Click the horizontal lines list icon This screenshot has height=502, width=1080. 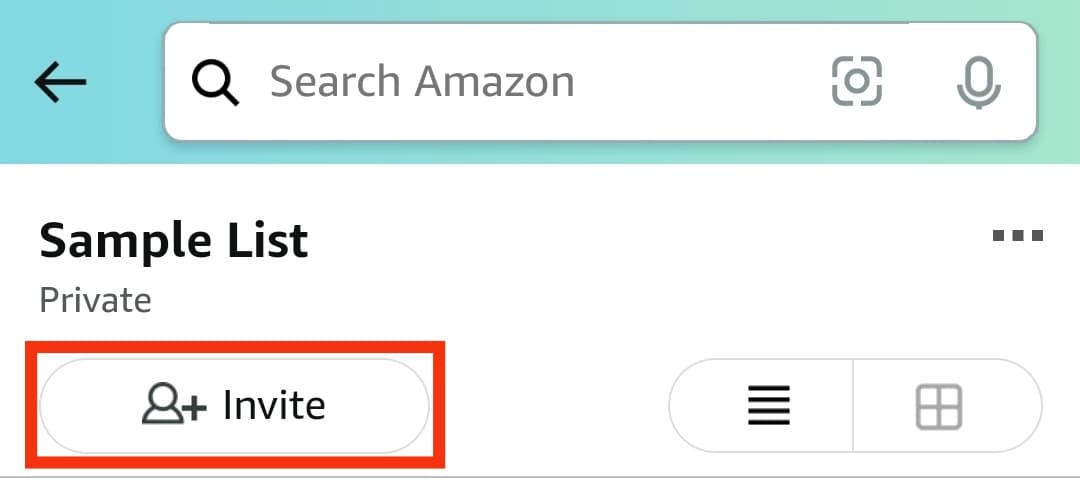tap(769, 406)
